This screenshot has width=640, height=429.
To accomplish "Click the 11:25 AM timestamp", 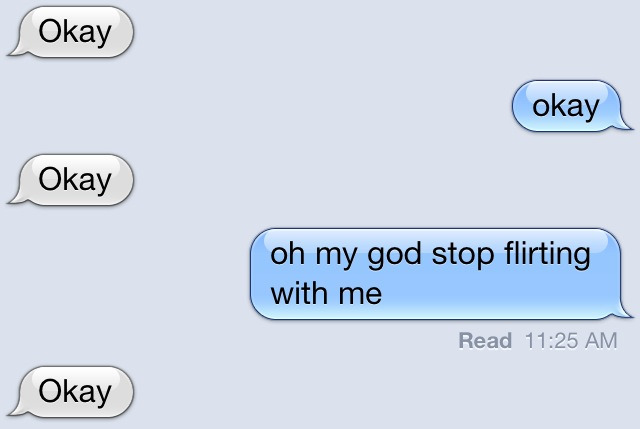I will 571,340.
